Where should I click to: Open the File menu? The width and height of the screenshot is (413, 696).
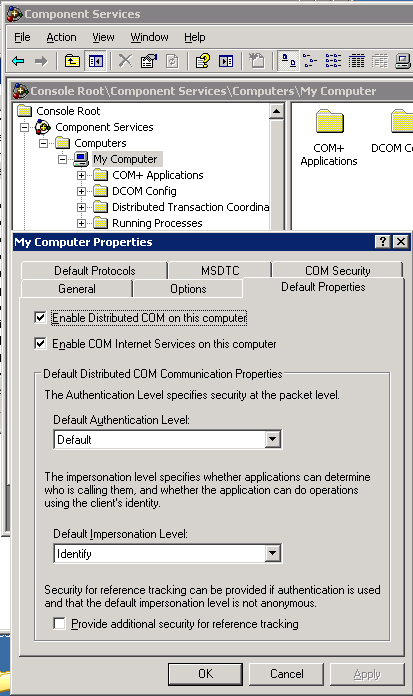22,37
